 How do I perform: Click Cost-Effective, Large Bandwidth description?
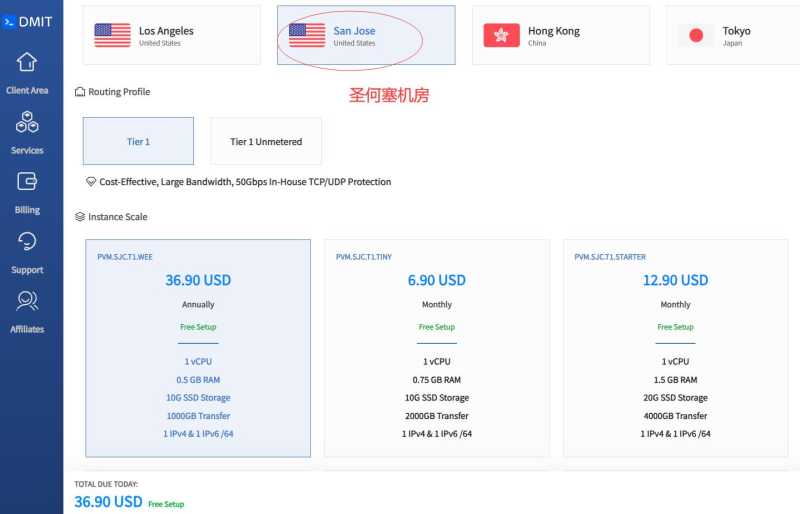[245, 182]
